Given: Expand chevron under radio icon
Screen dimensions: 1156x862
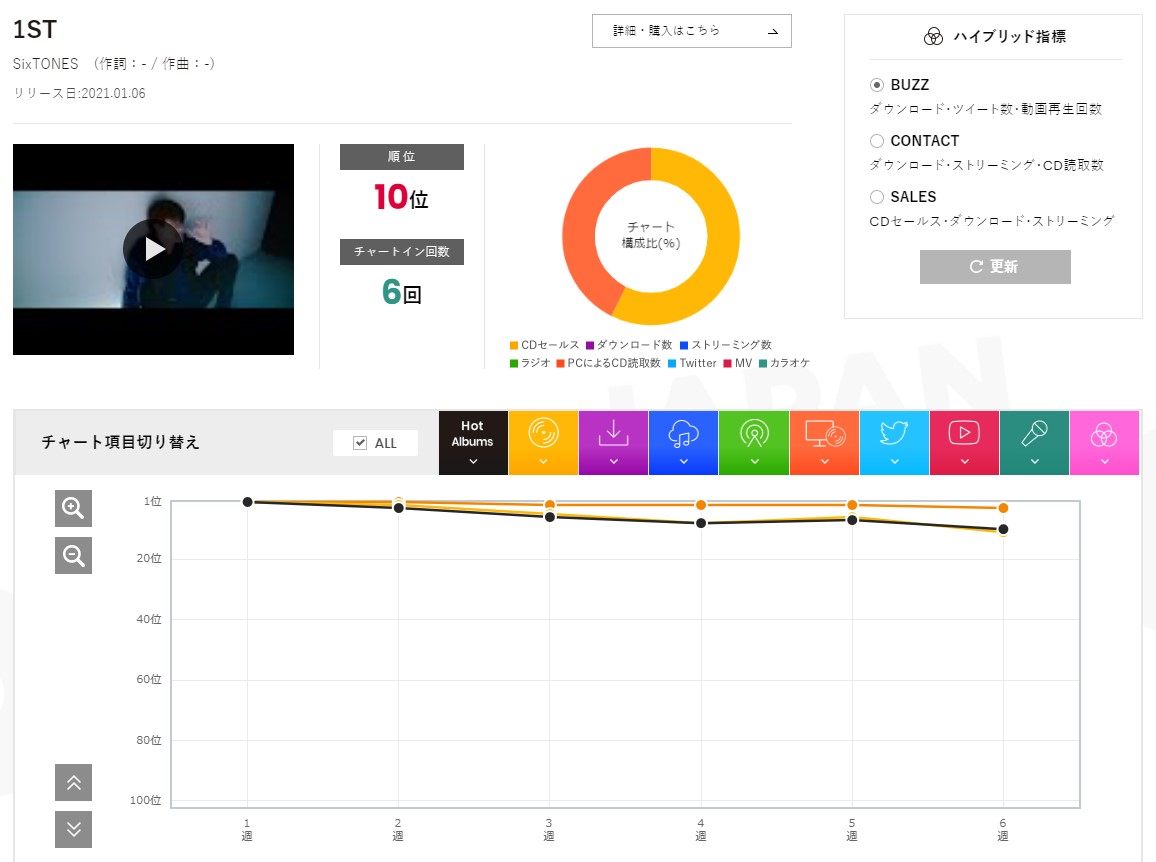Looking at the screenshot, I should [754, 462].
